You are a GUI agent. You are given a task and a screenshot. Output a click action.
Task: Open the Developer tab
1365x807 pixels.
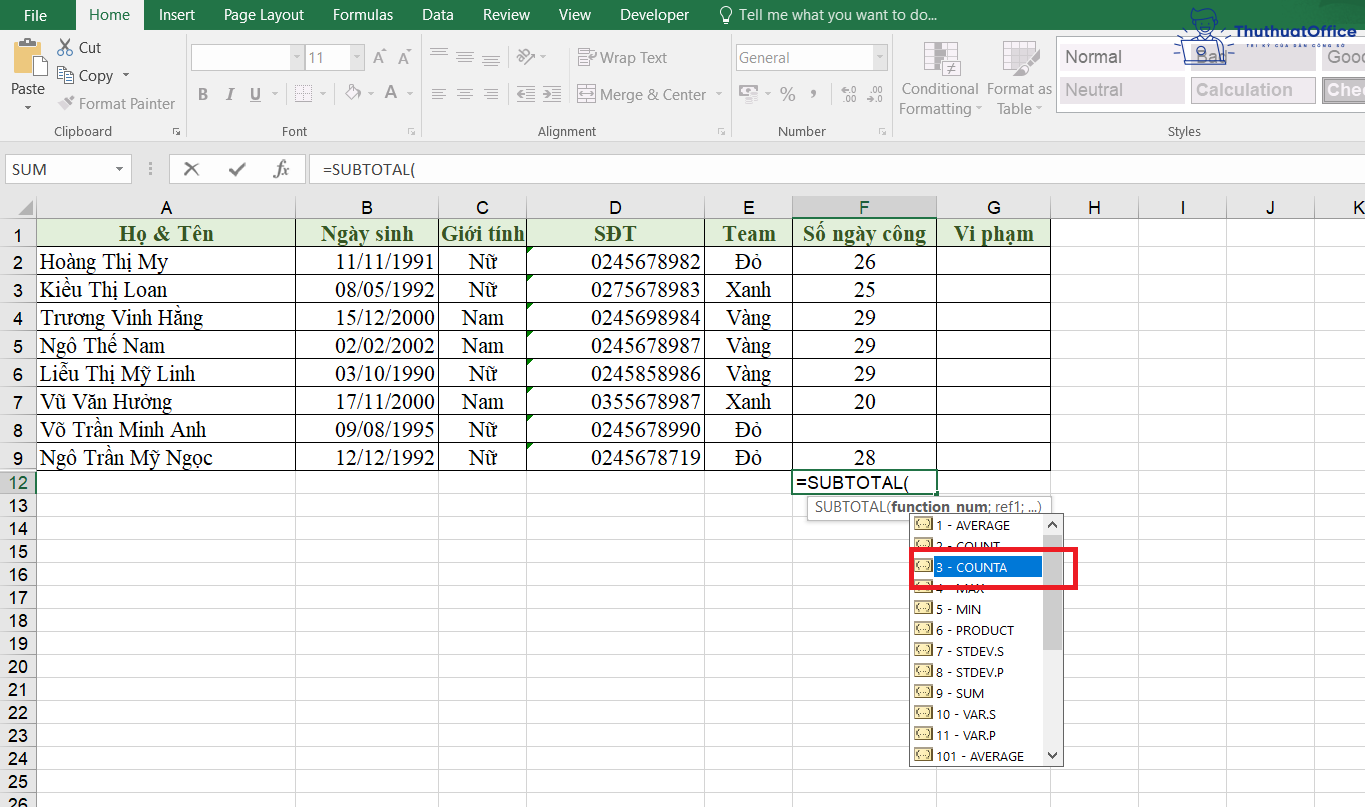[654, 15]
